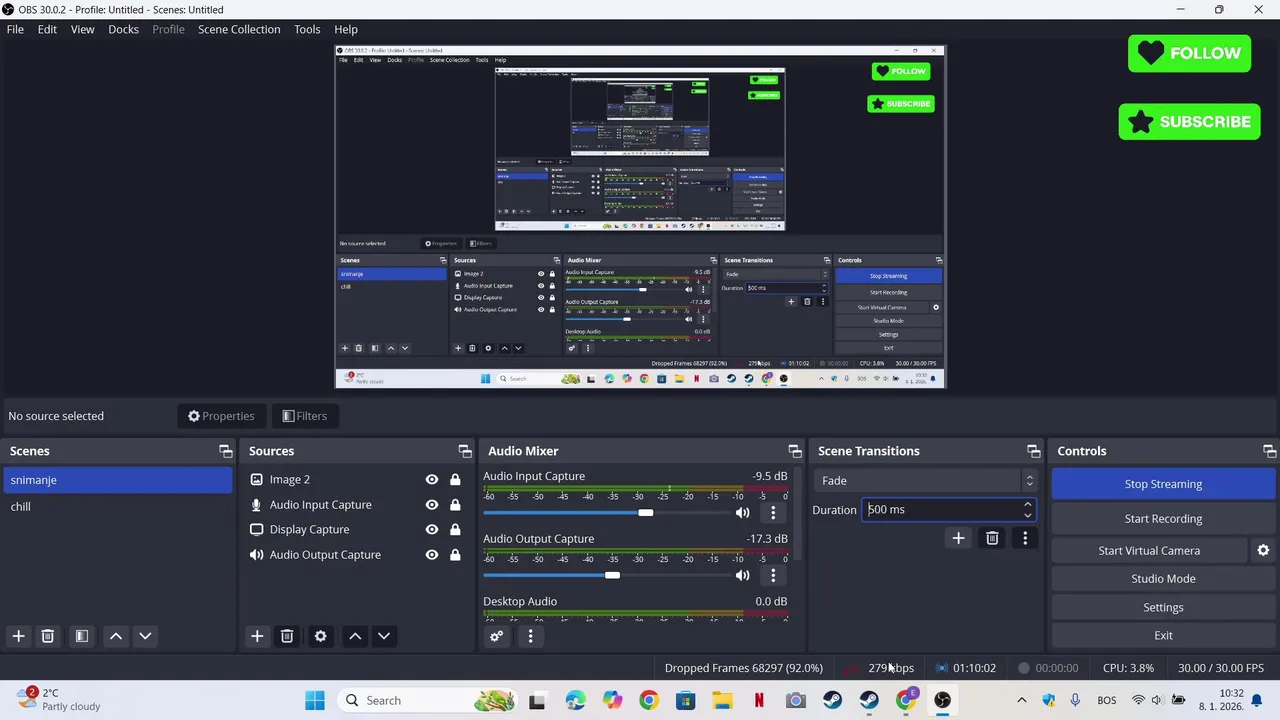Screen dimensions: 1280x720
Task: Hide the Display Capture source
Action: tap(432, 530)
